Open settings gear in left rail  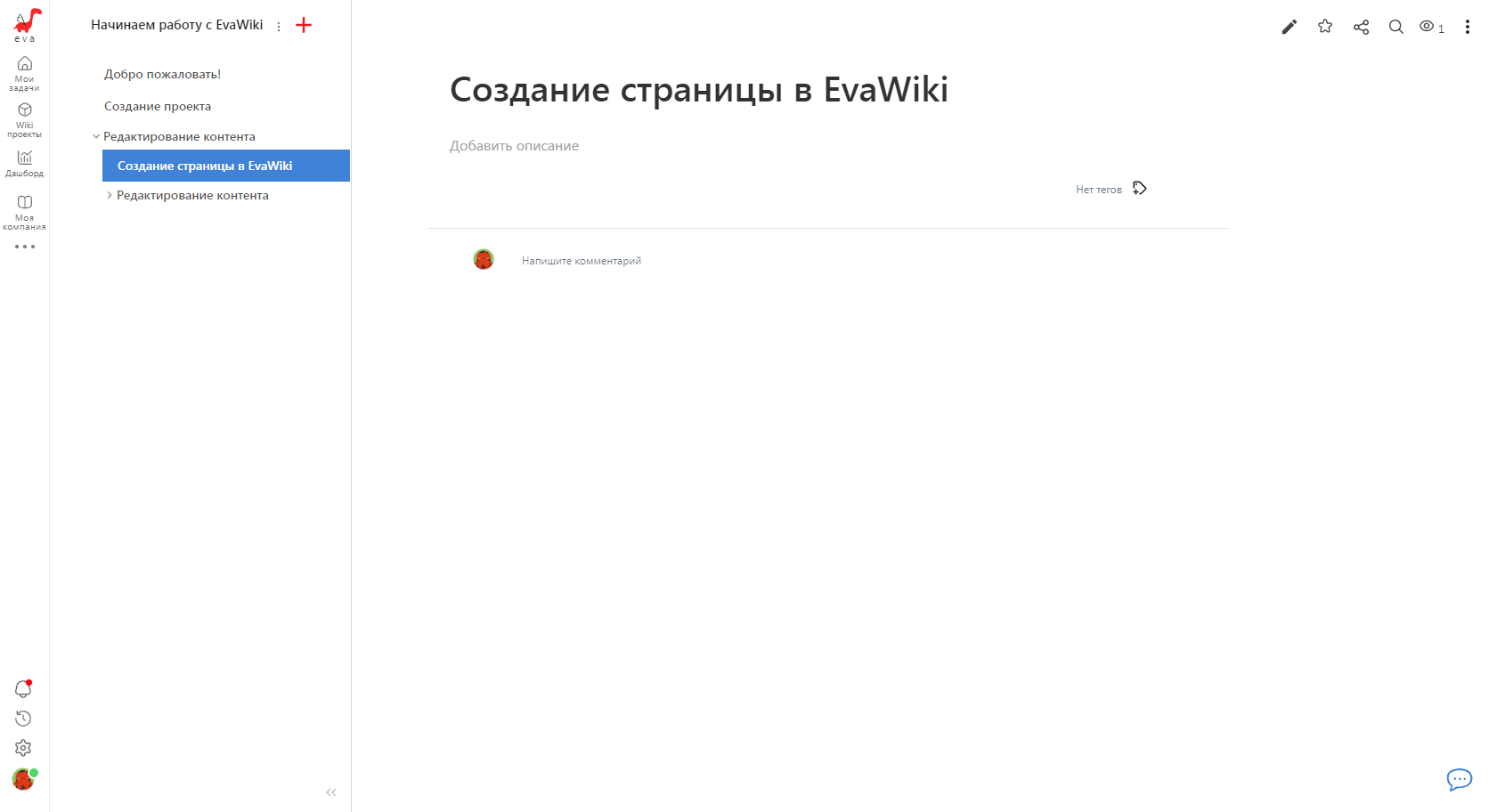(x=23, y=748)
